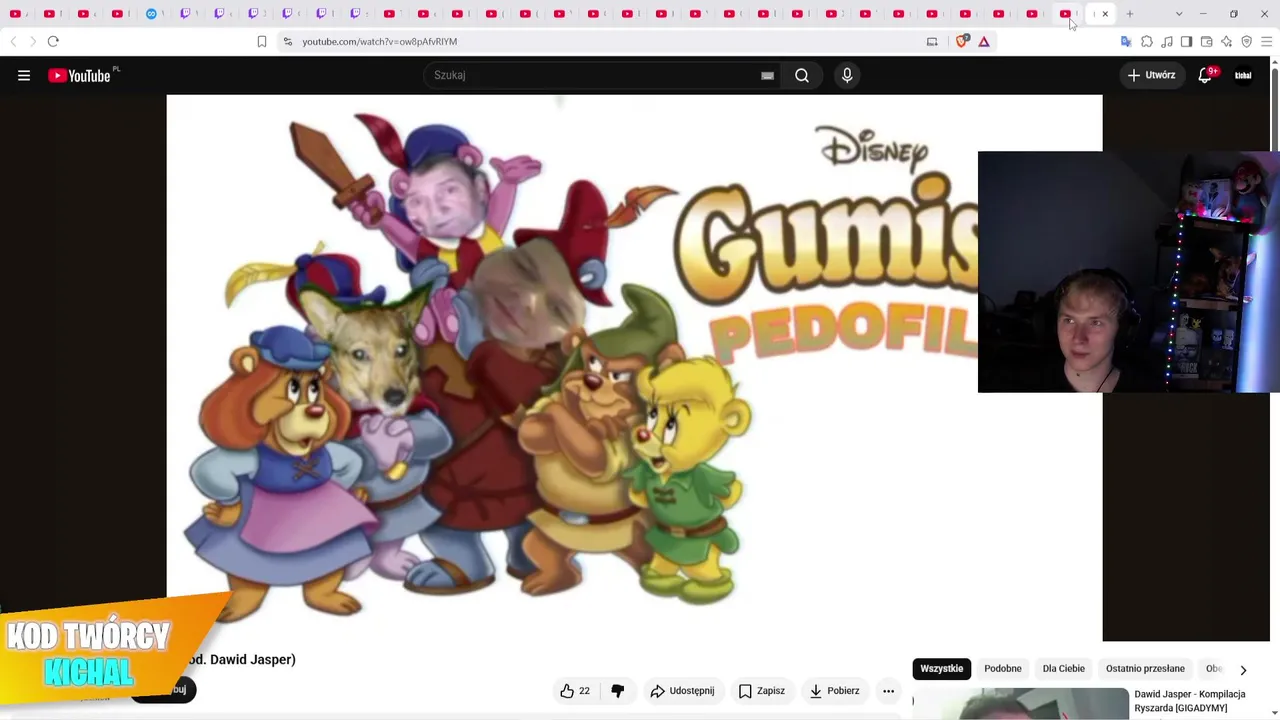
Task: Download video with Pobierz button
Action: click(835, 691)
